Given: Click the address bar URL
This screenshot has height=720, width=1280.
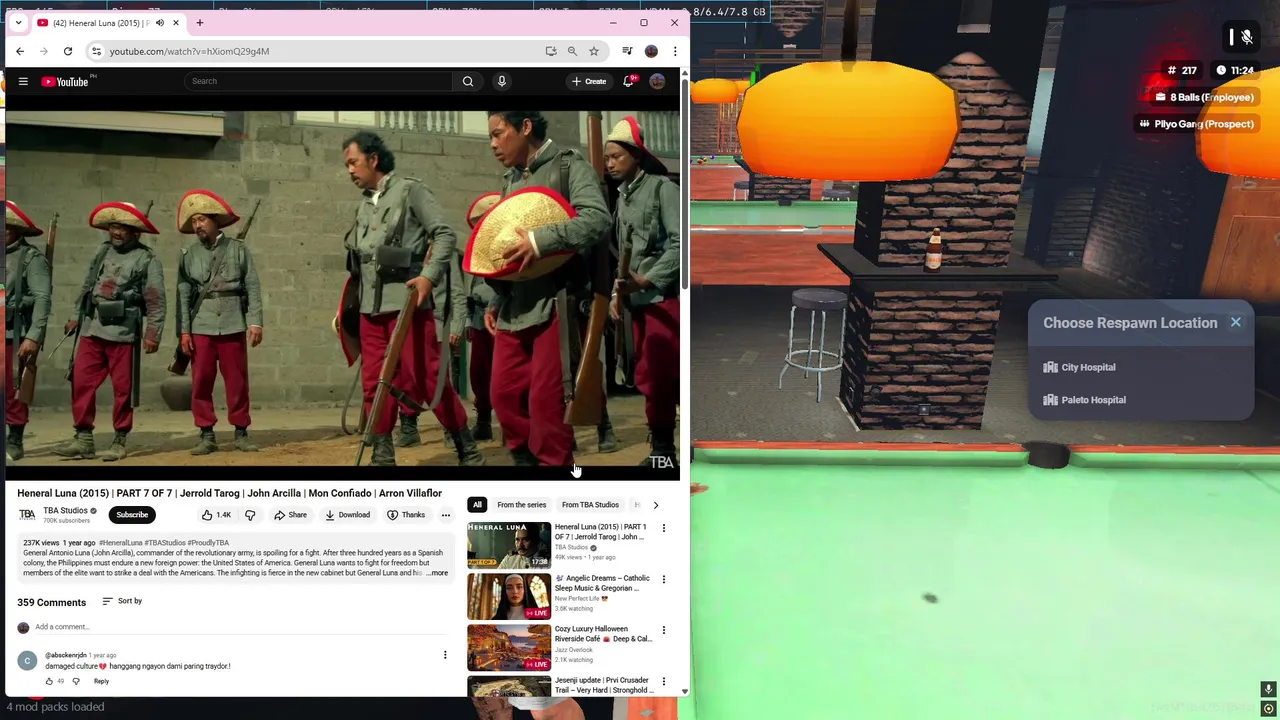Looking at the screenshot, I should point(189,51).
